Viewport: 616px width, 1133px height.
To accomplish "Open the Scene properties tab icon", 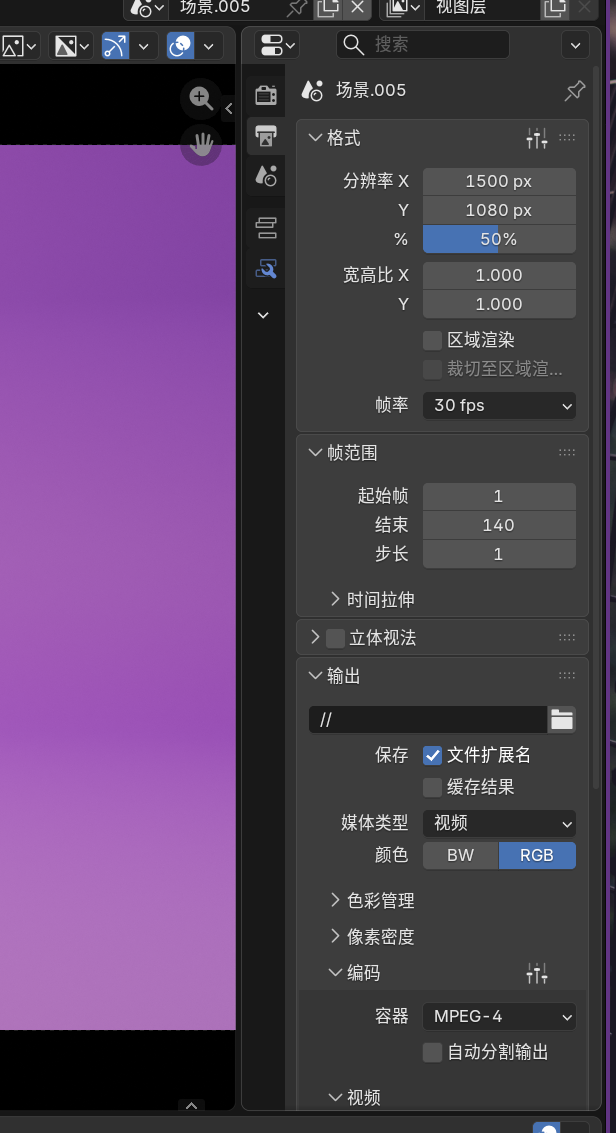I will point(266,176).
